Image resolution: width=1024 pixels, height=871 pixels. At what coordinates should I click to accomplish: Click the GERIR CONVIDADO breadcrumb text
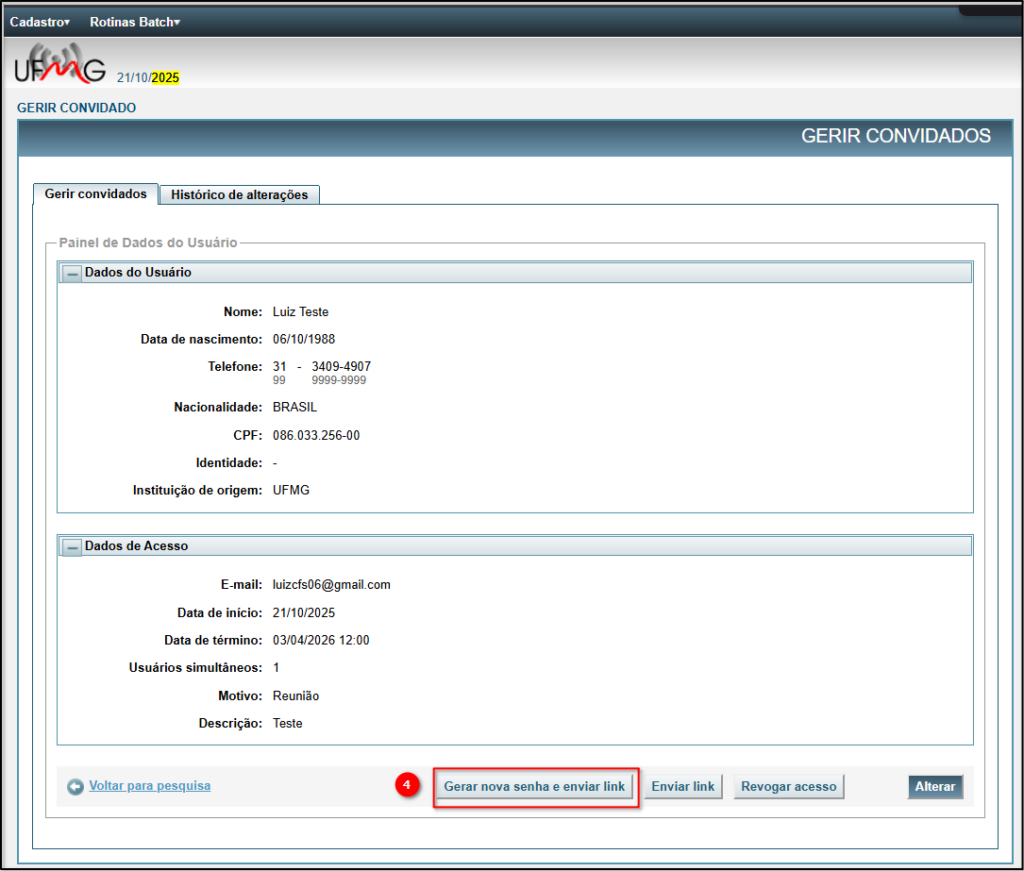click(77, 108)
